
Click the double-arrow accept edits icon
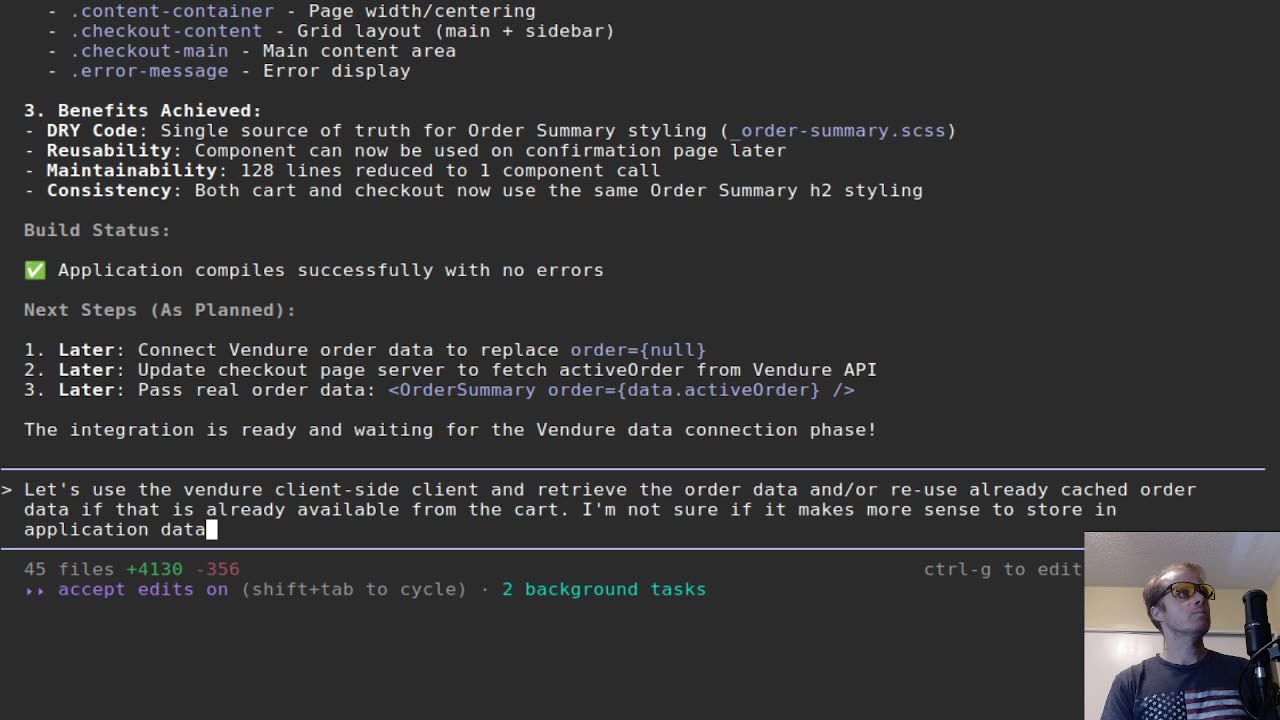(35, 590)
